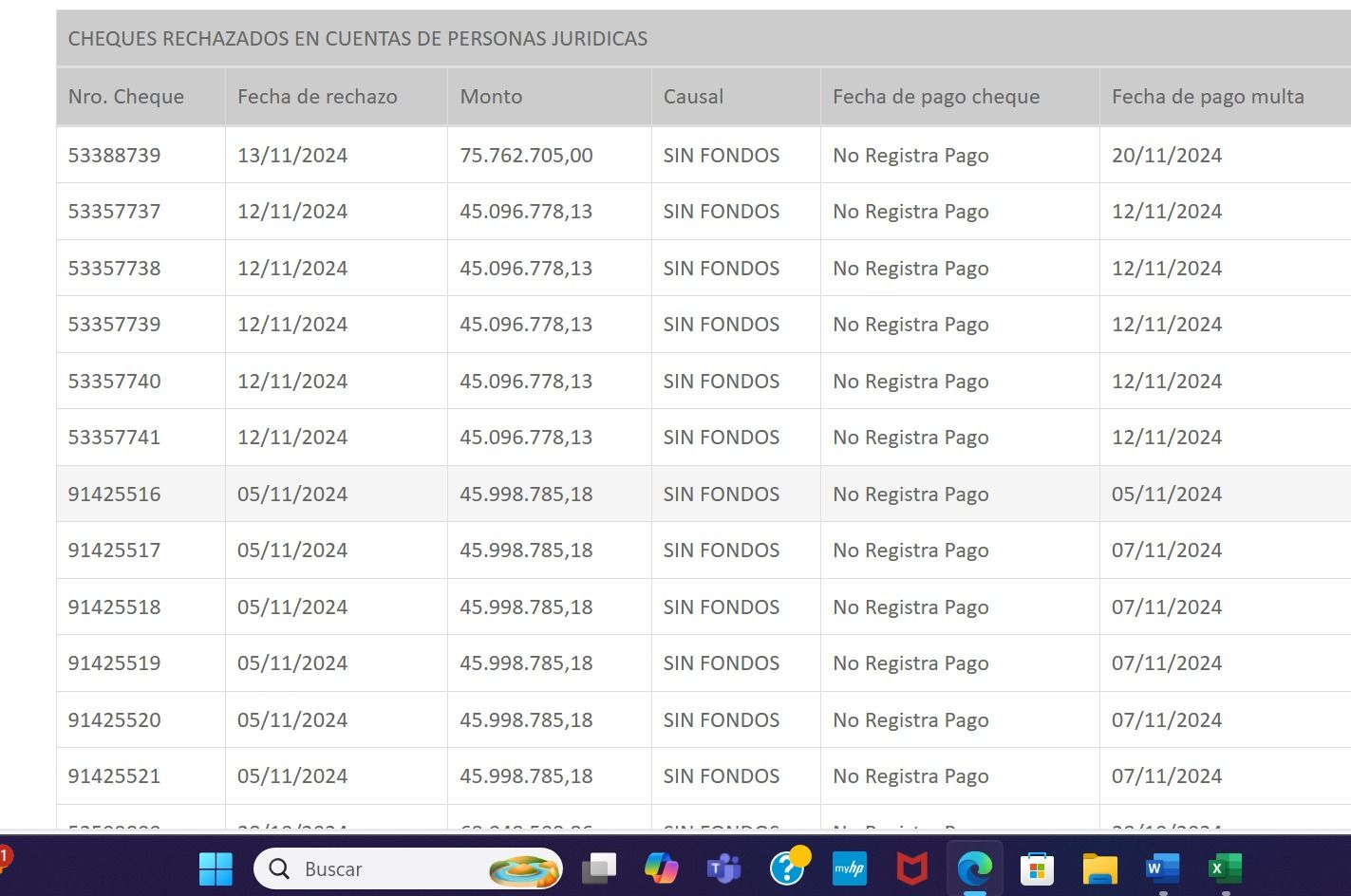The width and height of the screenshot is (1351, 896).
Task: Click fine date 07/11/2024 of cheque 91425517
Action: click(1167, 550)
